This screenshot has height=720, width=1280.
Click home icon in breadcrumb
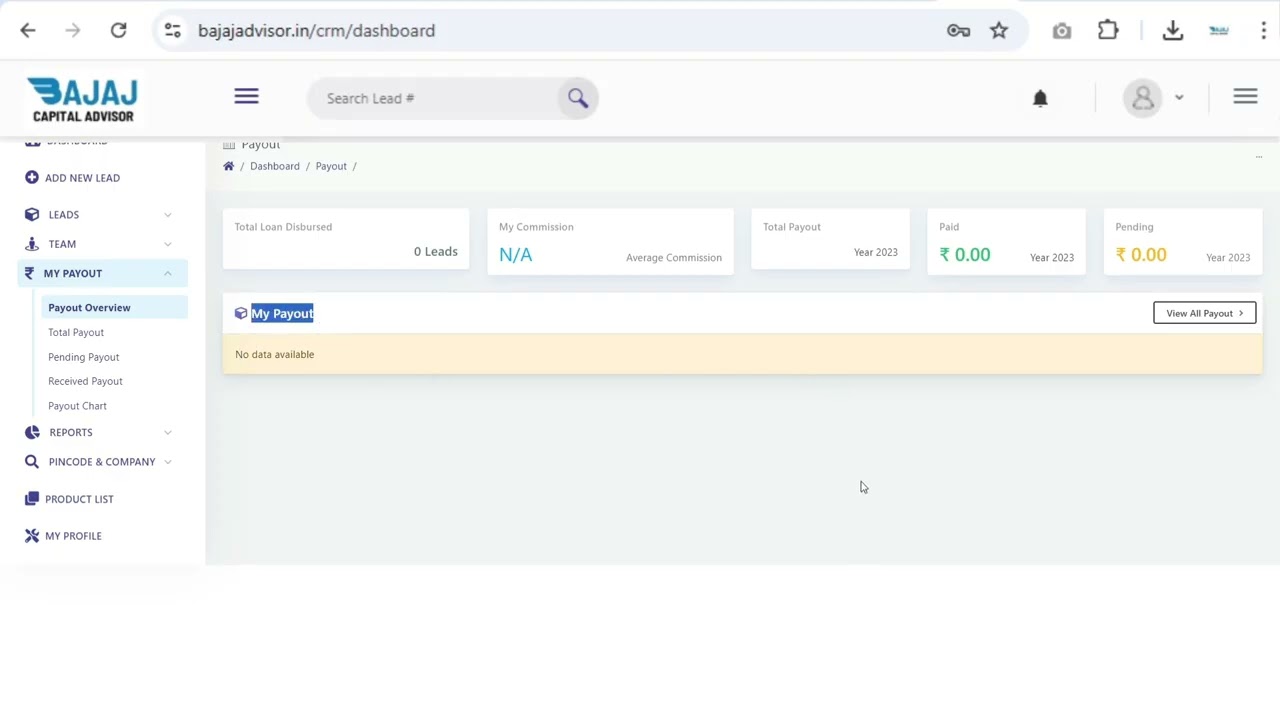click(x=228, y=166)
